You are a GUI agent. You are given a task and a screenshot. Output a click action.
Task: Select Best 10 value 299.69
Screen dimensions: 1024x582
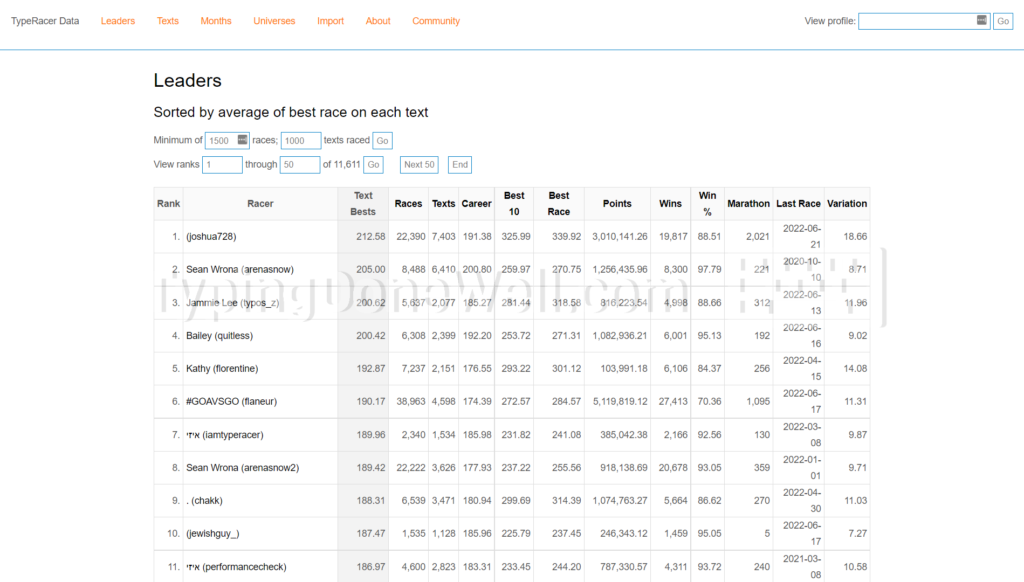click(516, 500)
